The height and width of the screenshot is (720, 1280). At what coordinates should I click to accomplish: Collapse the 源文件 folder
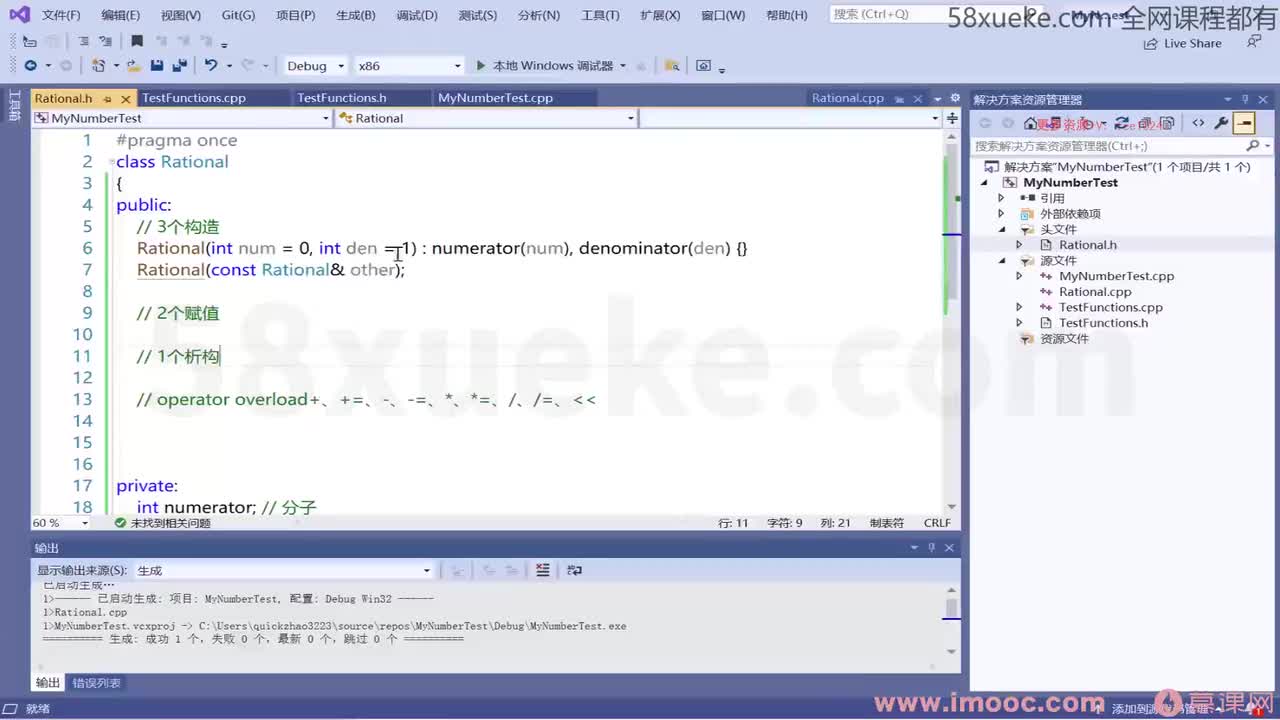1001,261
